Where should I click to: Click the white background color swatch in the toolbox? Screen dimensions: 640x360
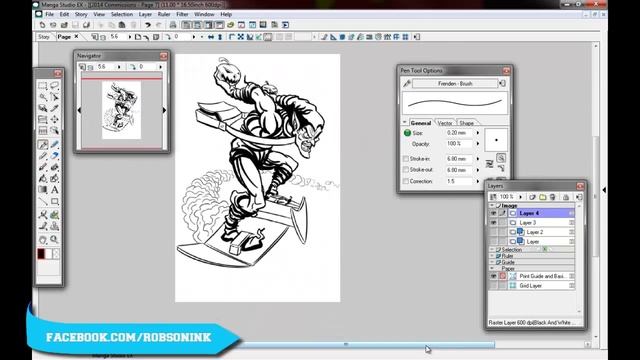tap(49, 253)
